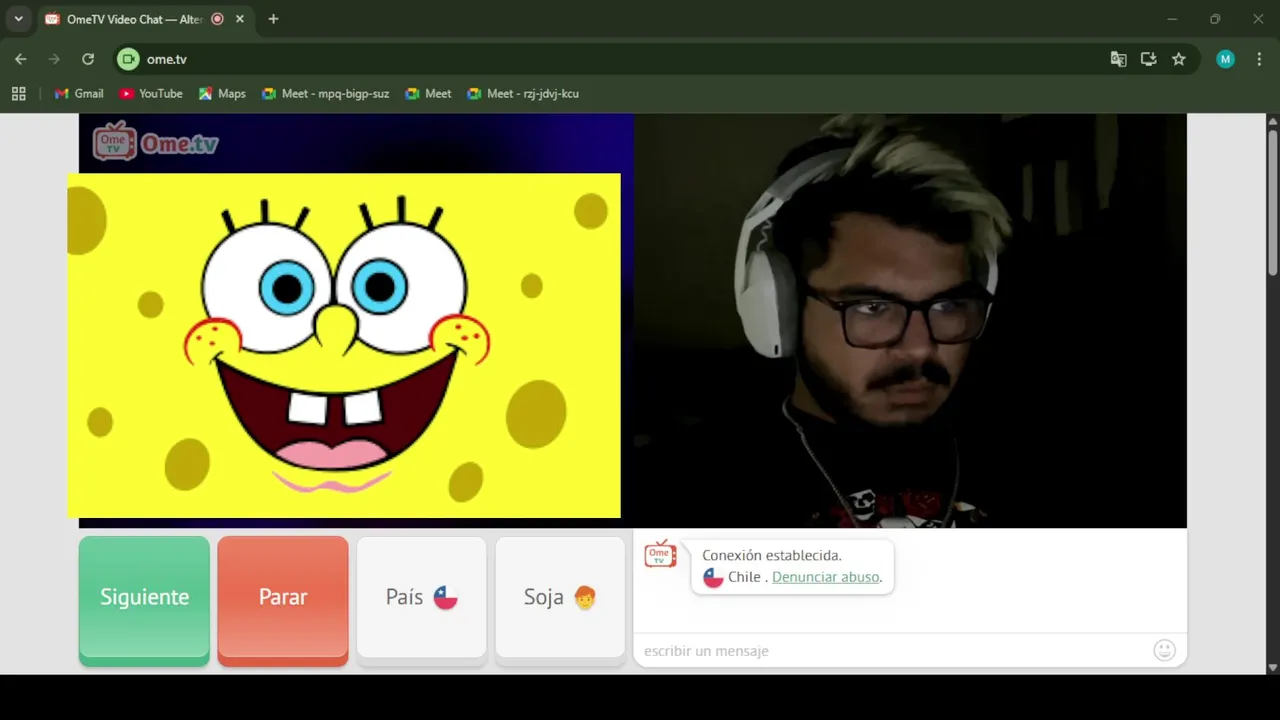The height and width of the screenshot is (720, 1280).
Task: Open the tab search dropdown arrow
Action: coord(18,19)
